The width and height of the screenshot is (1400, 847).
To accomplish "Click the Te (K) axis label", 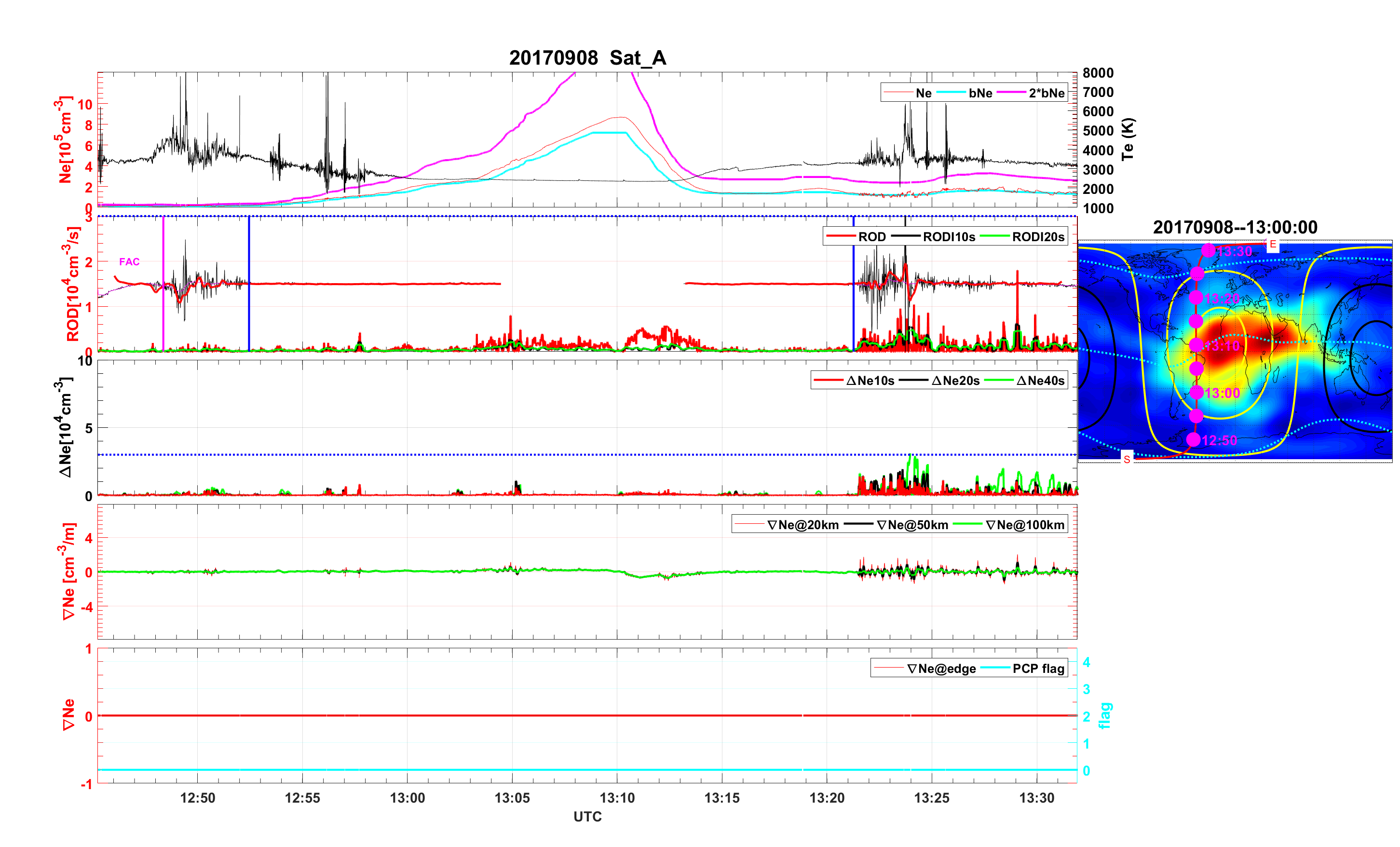I will (x=1128, y=139).
